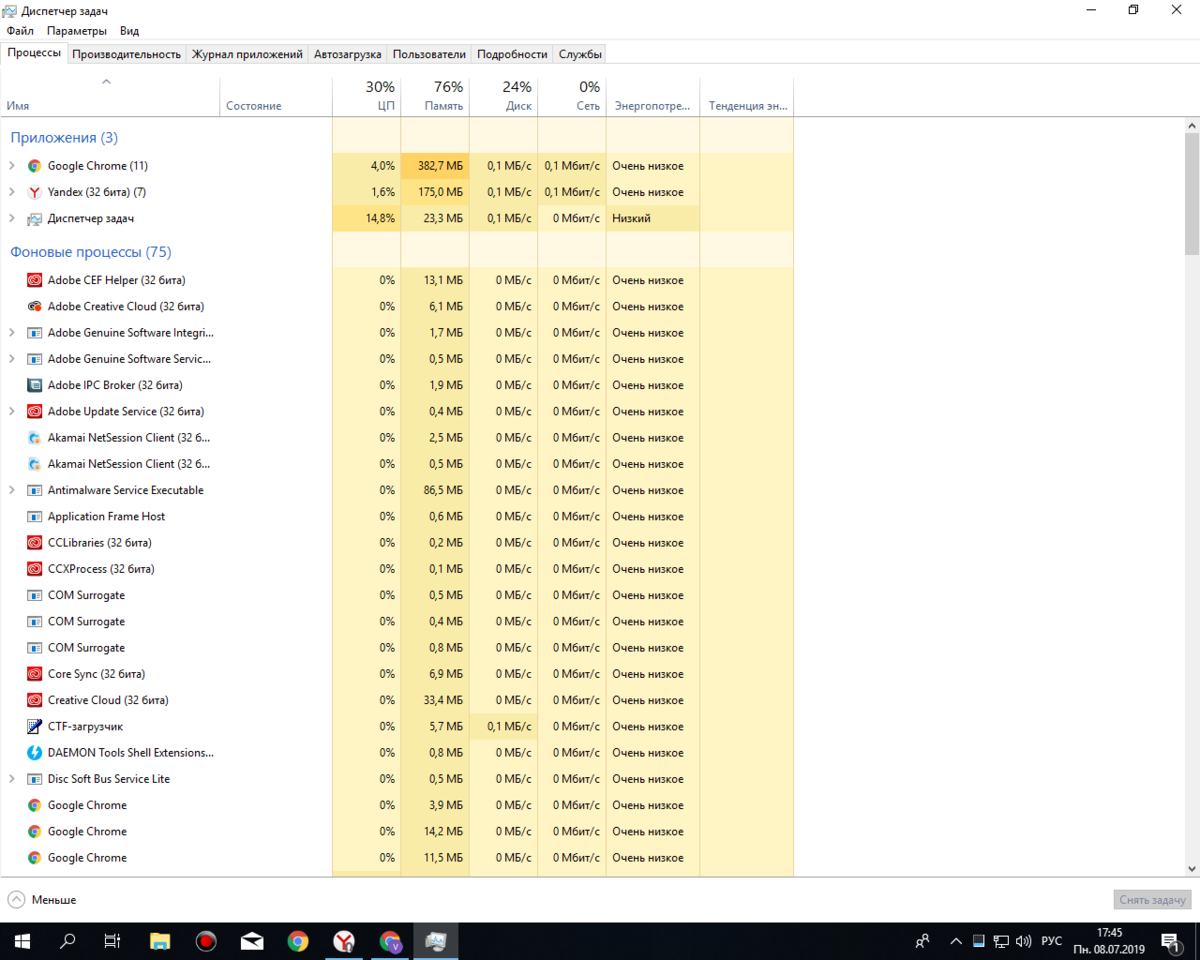Open taskbar search magnifier

[68, 941]
